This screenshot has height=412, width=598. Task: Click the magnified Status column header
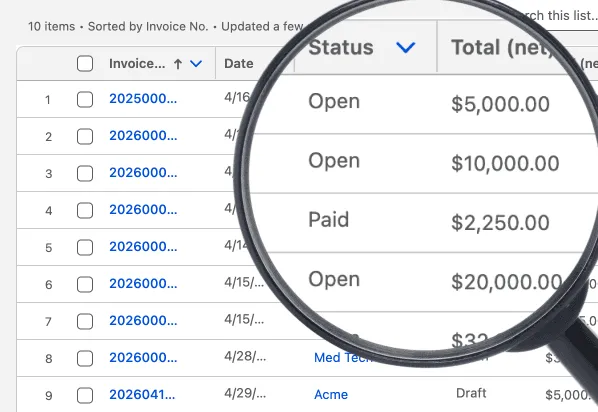point(341,47)
